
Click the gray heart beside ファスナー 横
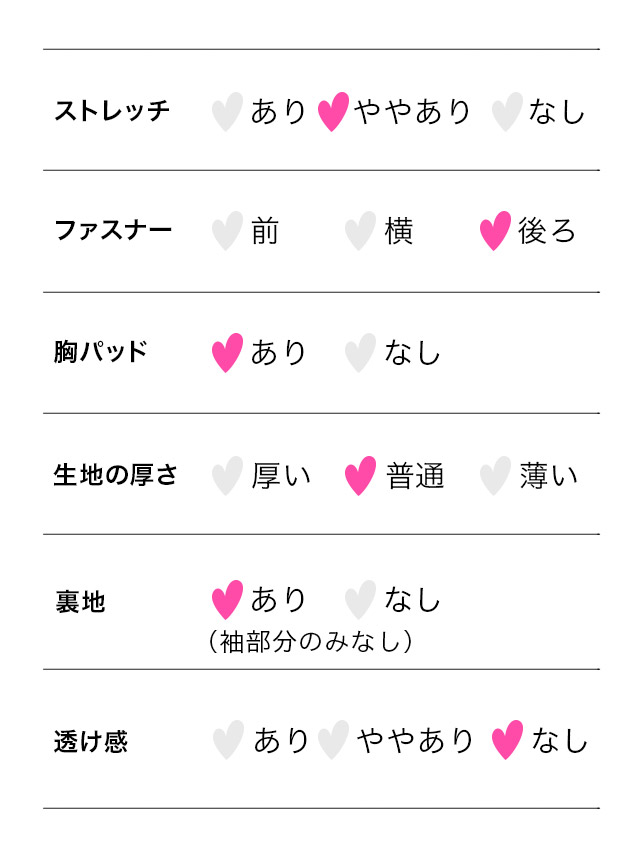tap(360, 231)
